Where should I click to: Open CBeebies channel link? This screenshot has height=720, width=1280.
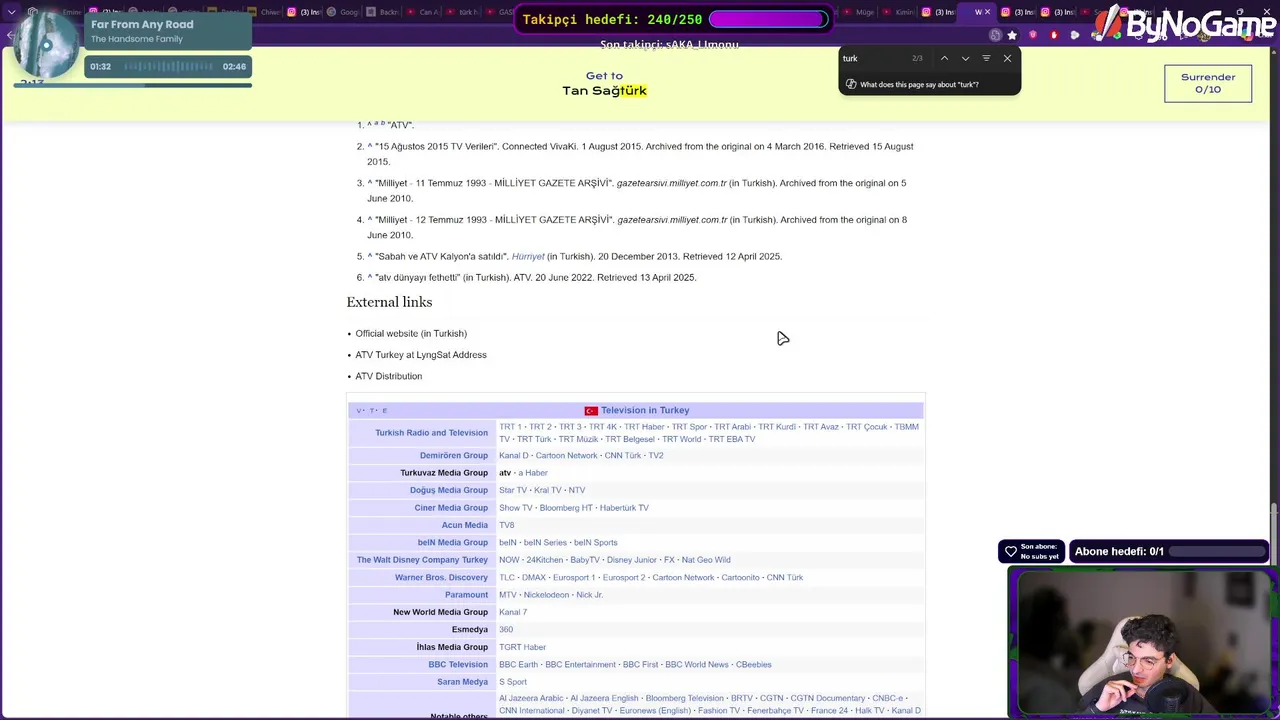tap(753, 665)
